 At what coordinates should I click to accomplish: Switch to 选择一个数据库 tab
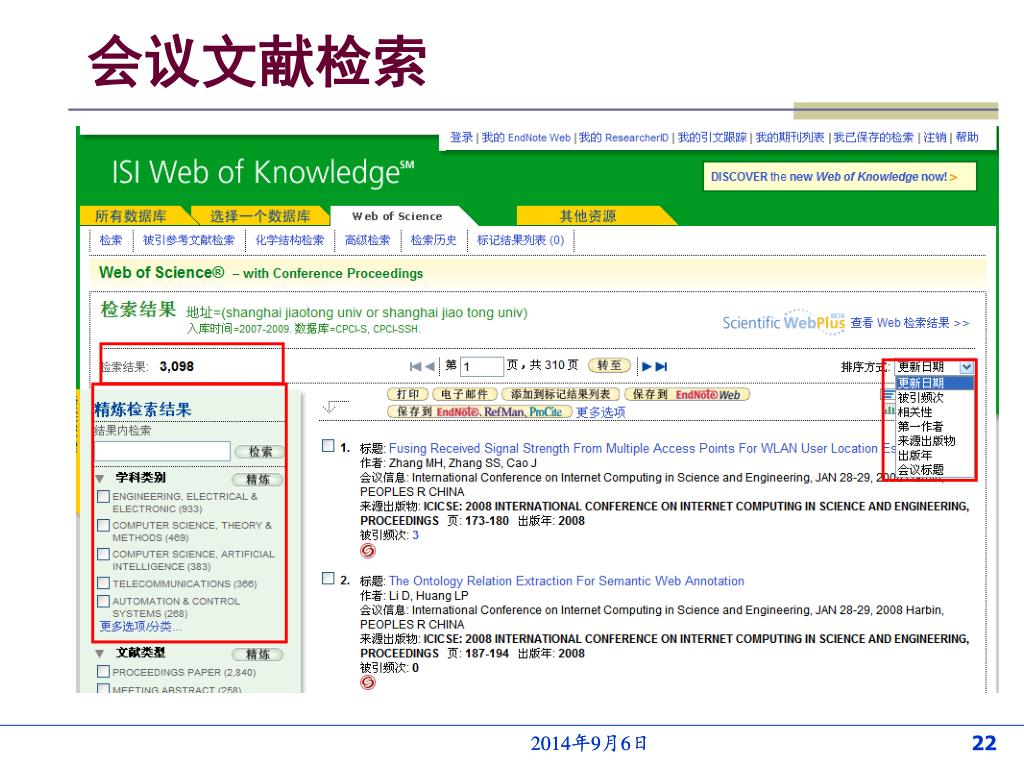click(260, 216)
